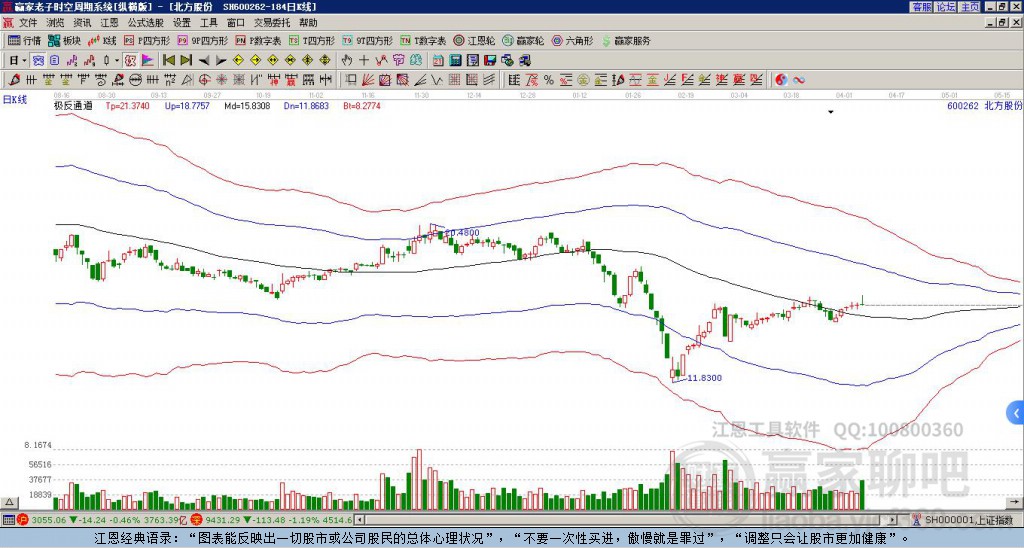The image size is (1024, 548).
Task: Open the 工具 menu
Action: 208,23
